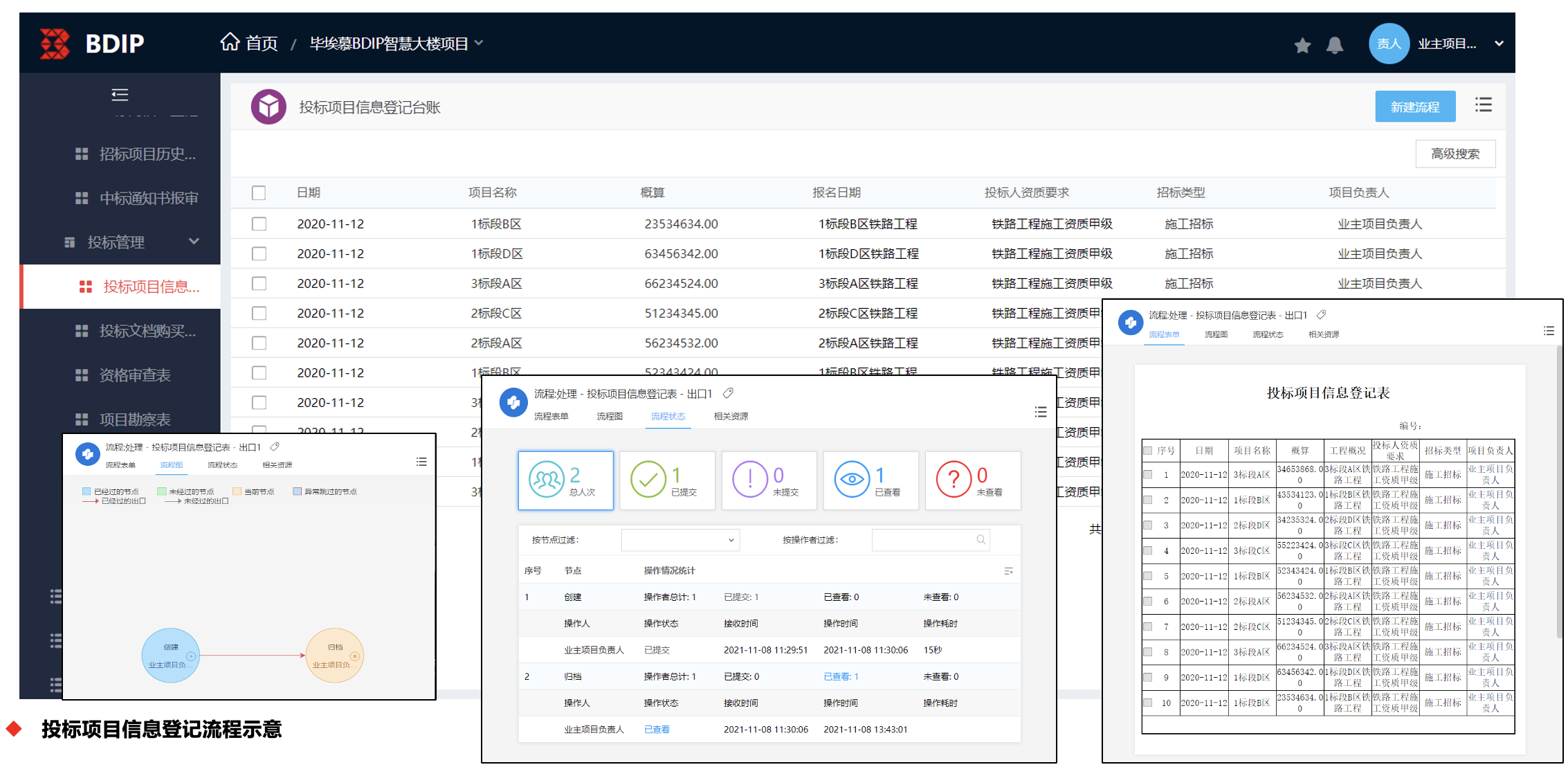The width and height of the screenshot is (1568, 767).
Task: Open the notification bell icon
Action: [1335, 46]
